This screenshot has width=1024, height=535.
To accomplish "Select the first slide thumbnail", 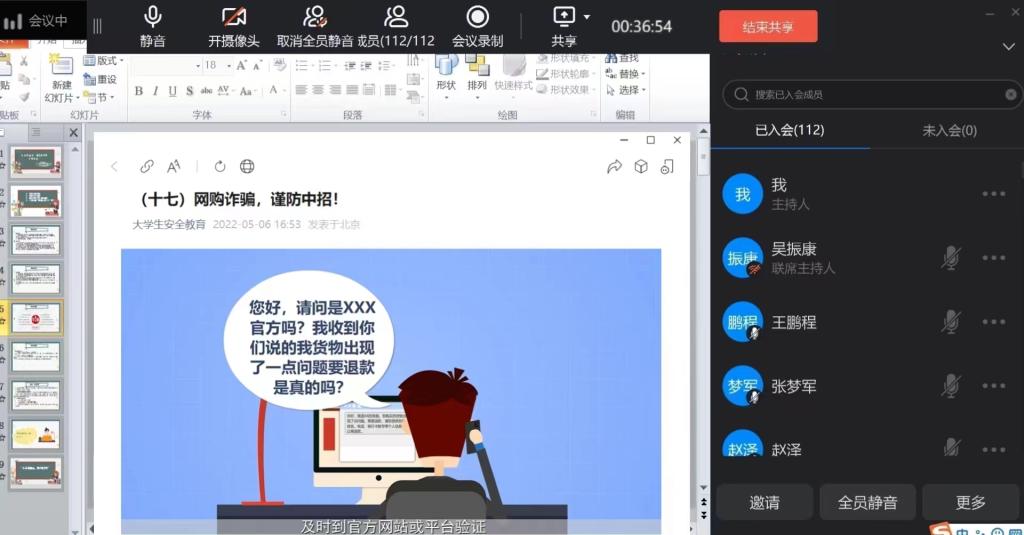I will click(35, 161).
